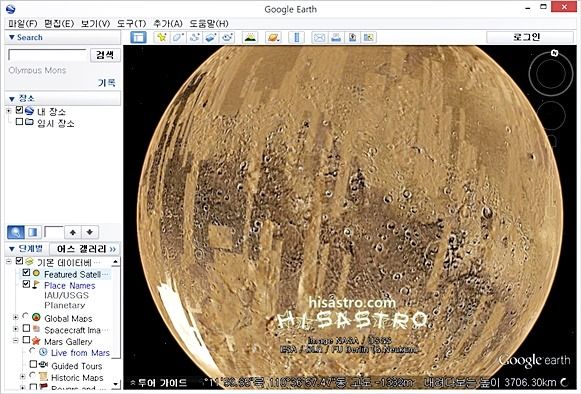Image resolution: width=581 pixels, height=394 pixels.
Task: Open the 도움말(H) menu
Action: (x=209, y=24)
